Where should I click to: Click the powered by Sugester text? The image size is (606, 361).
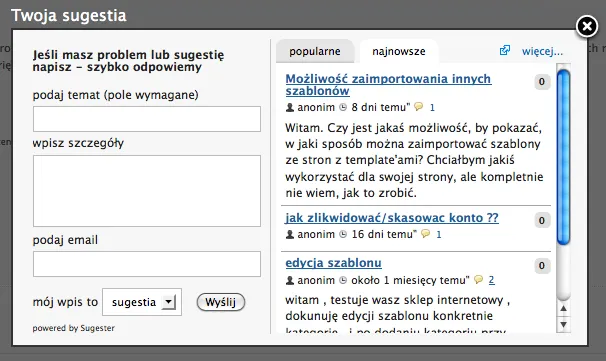73,328
